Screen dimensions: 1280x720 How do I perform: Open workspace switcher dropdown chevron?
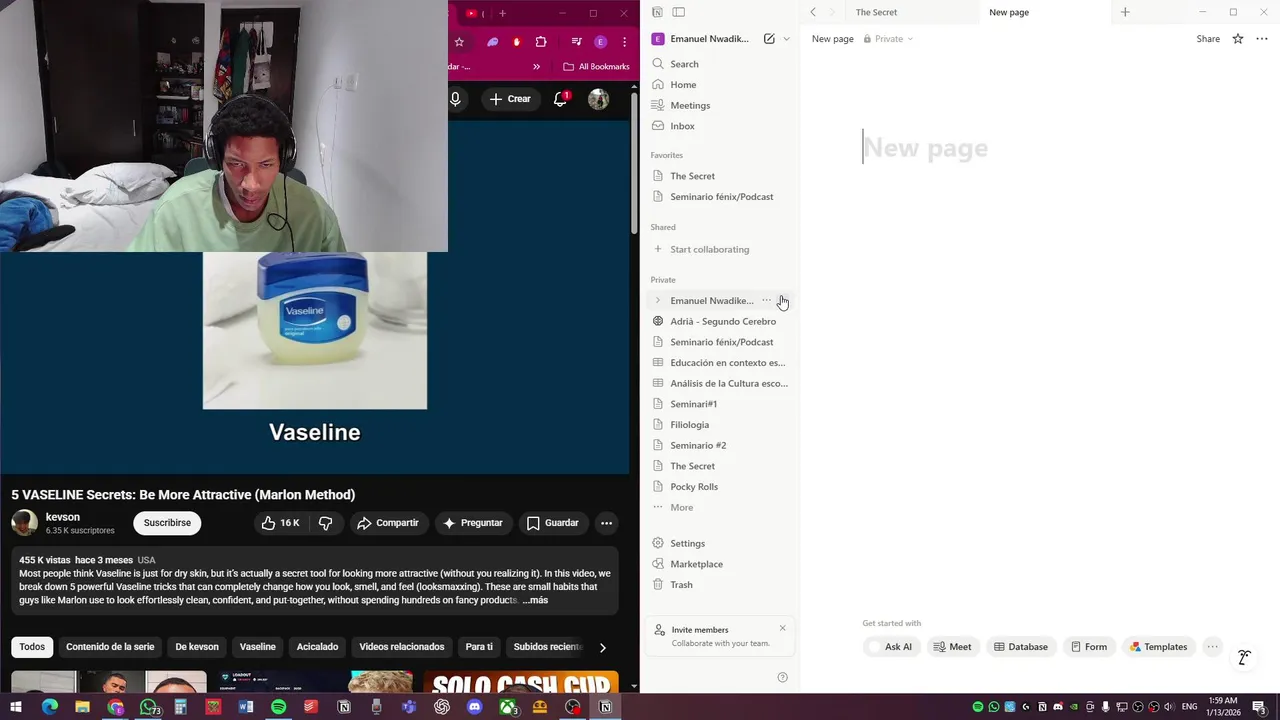786,39
